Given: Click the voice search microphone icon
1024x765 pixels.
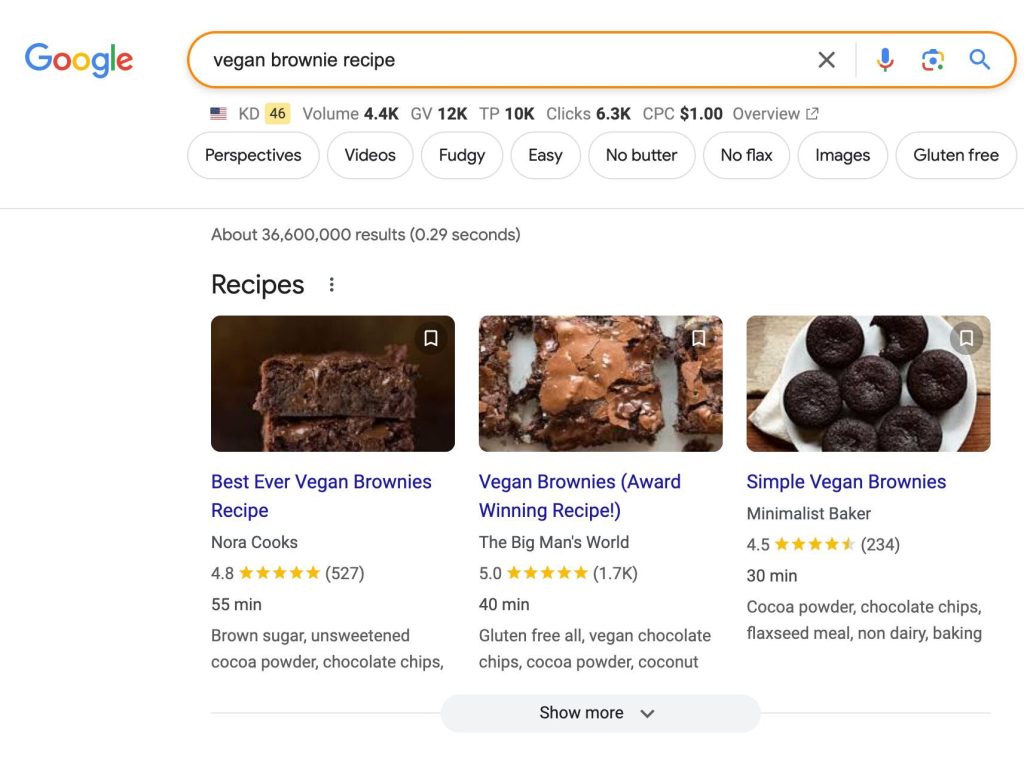Looking at the screenshot, I should tap(884, 60).
